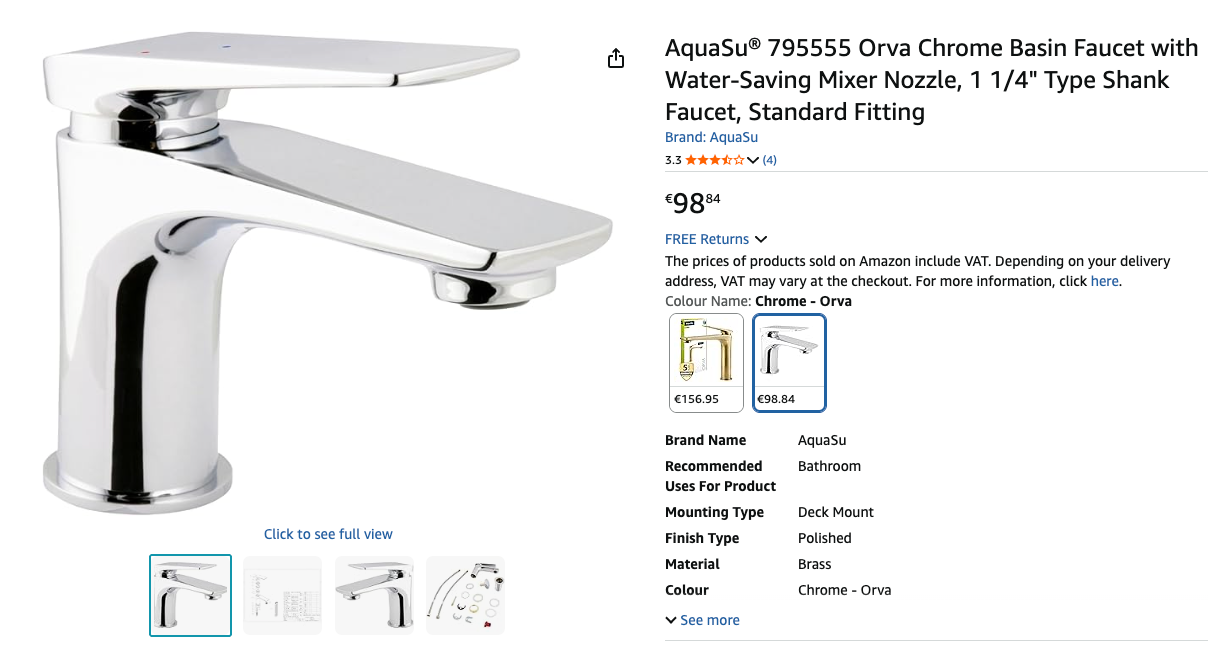The width and height of the screenshot is (1219, 650).
Task: View the third thumbnail of the faucet
Action: tap(374, 595)
